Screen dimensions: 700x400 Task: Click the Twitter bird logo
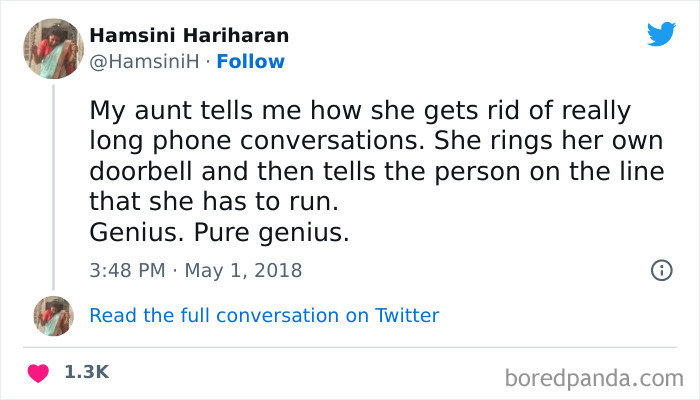[661, 35]
